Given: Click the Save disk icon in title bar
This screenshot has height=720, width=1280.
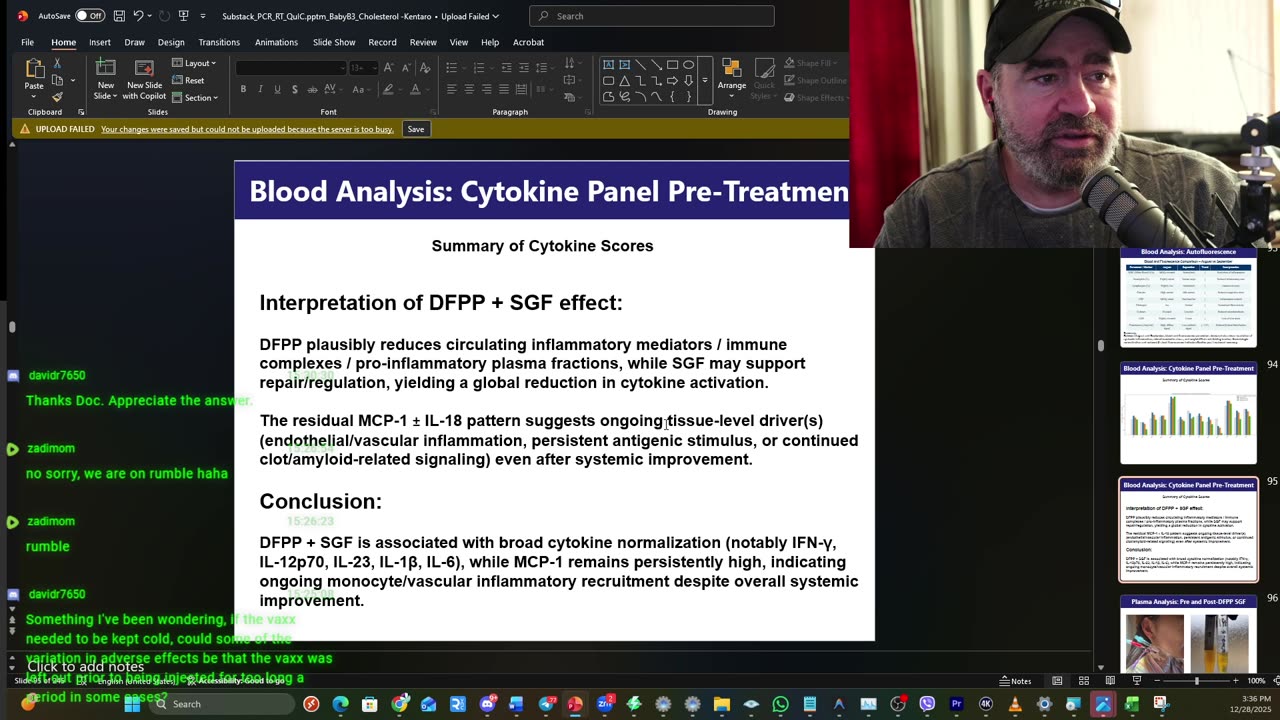Looking at the screenshot, I should (x=119, y=16).
